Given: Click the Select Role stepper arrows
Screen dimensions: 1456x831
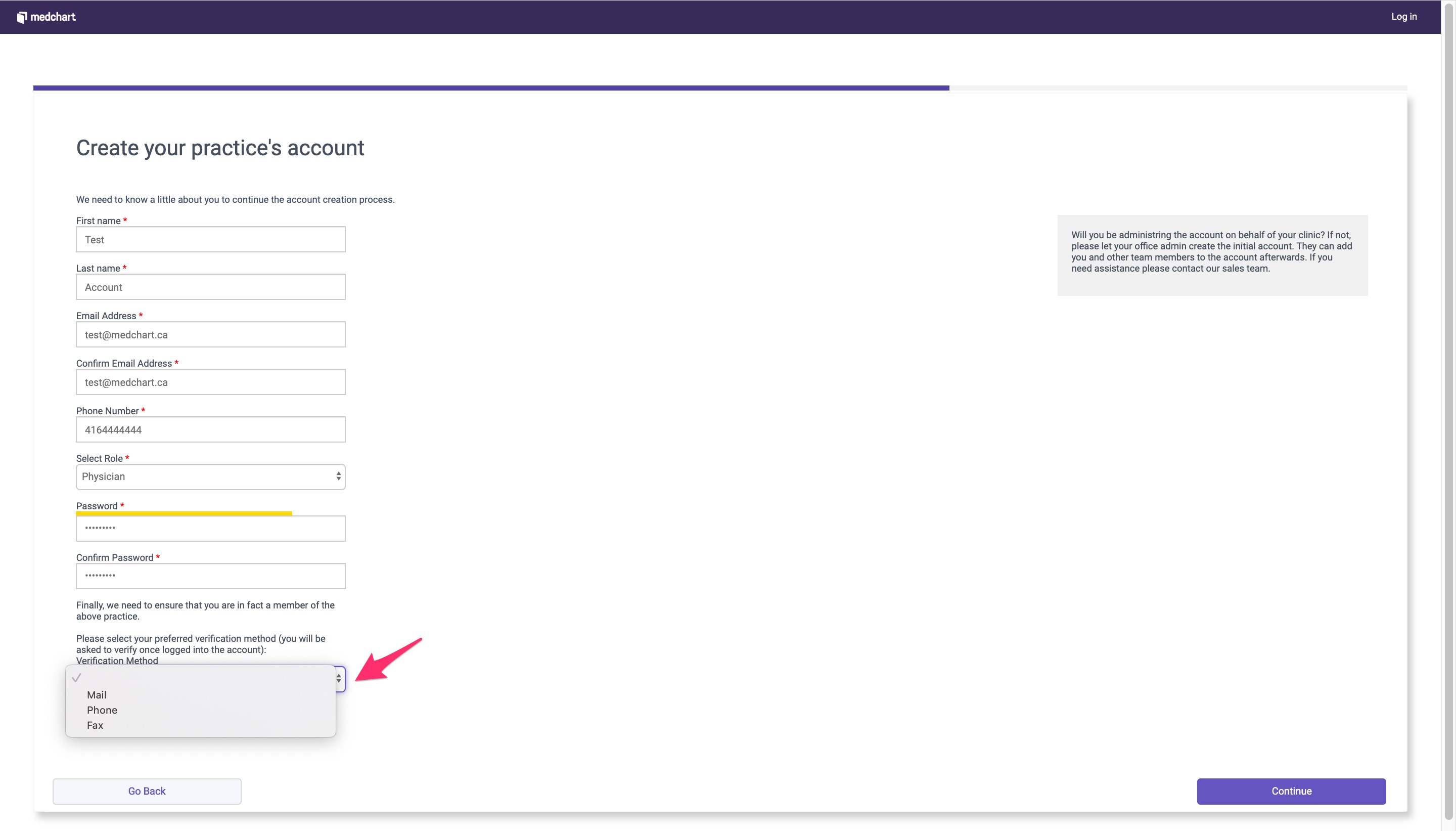Looking at the screenshot, I should click(338, 476).
